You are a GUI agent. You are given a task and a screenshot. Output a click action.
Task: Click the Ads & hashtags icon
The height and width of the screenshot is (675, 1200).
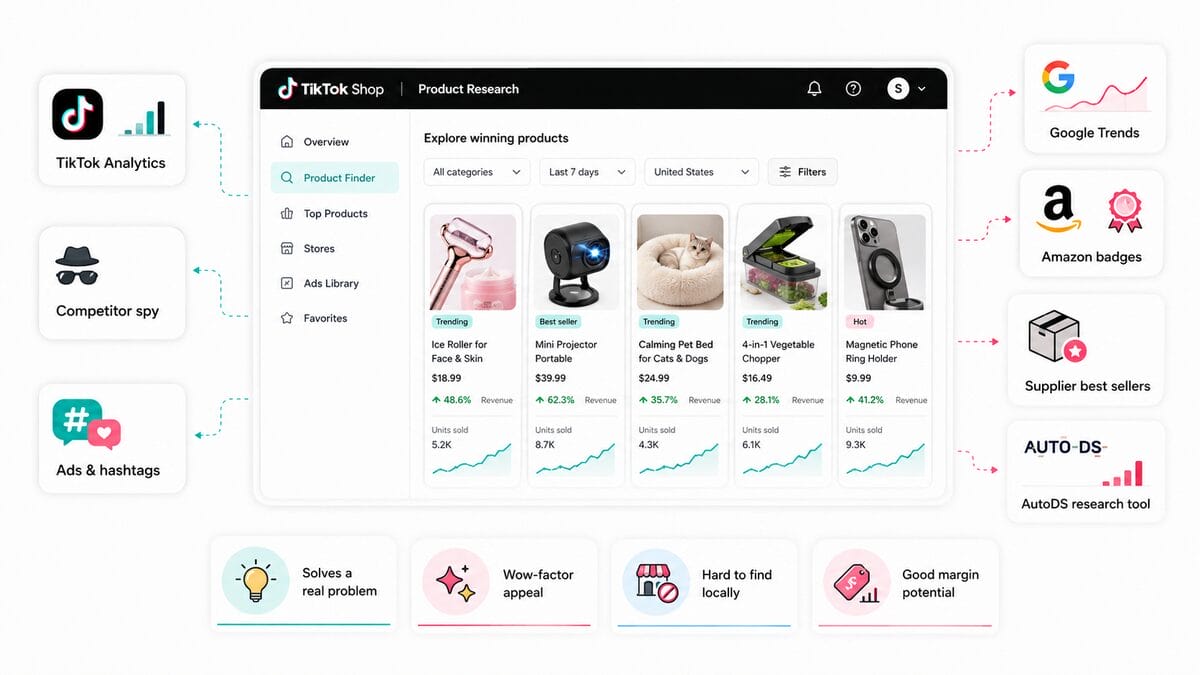point(86,424)
